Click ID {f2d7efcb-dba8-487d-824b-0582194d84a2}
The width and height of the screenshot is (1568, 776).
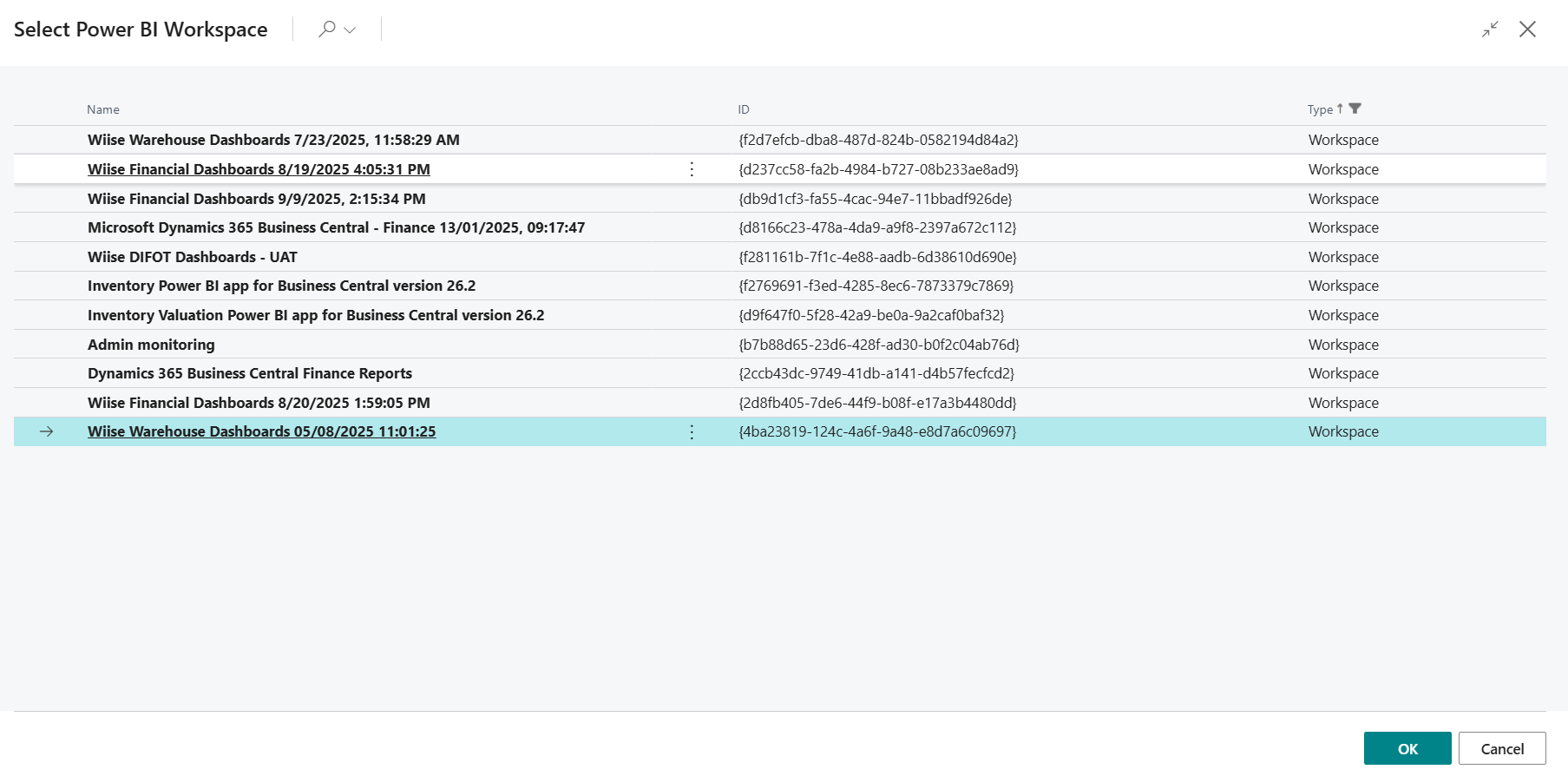click(878, 140)
